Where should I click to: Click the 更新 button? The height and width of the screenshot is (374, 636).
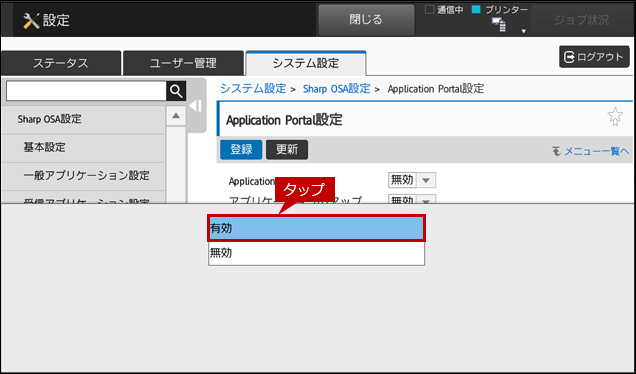tap(287, 150)
